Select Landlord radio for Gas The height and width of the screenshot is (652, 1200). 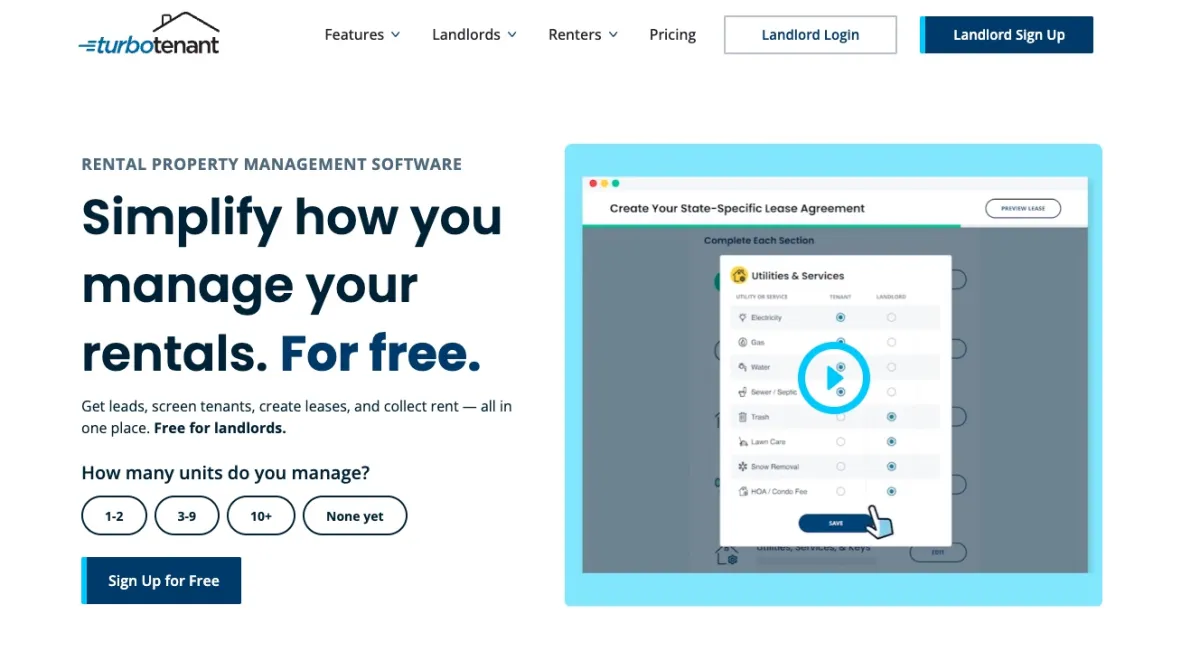pyautogui.click(x=891, y=342)
